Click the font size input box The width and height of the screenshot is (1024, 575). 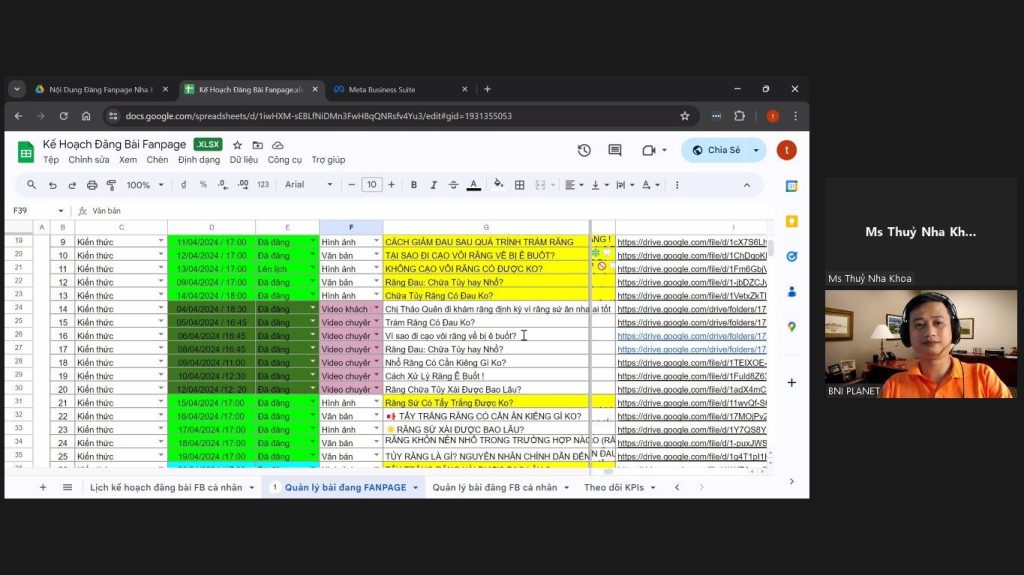coord(372,185)
